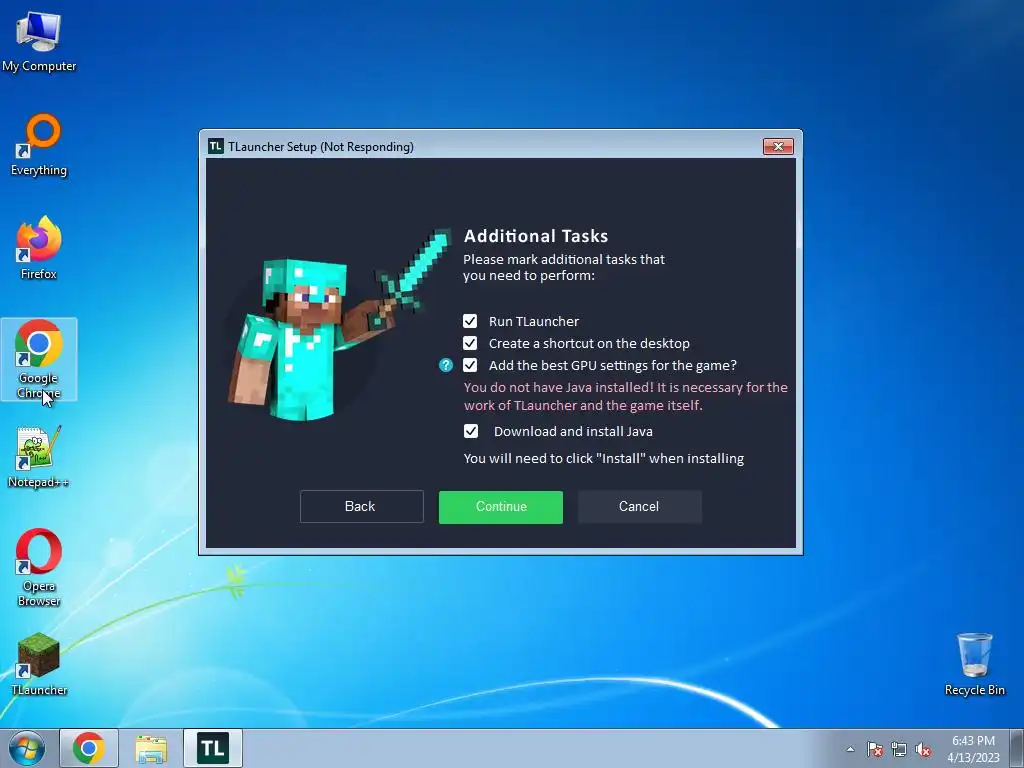Toggle Create a shortcut on the desktop

pyautogui.click(x=470, y=343)
